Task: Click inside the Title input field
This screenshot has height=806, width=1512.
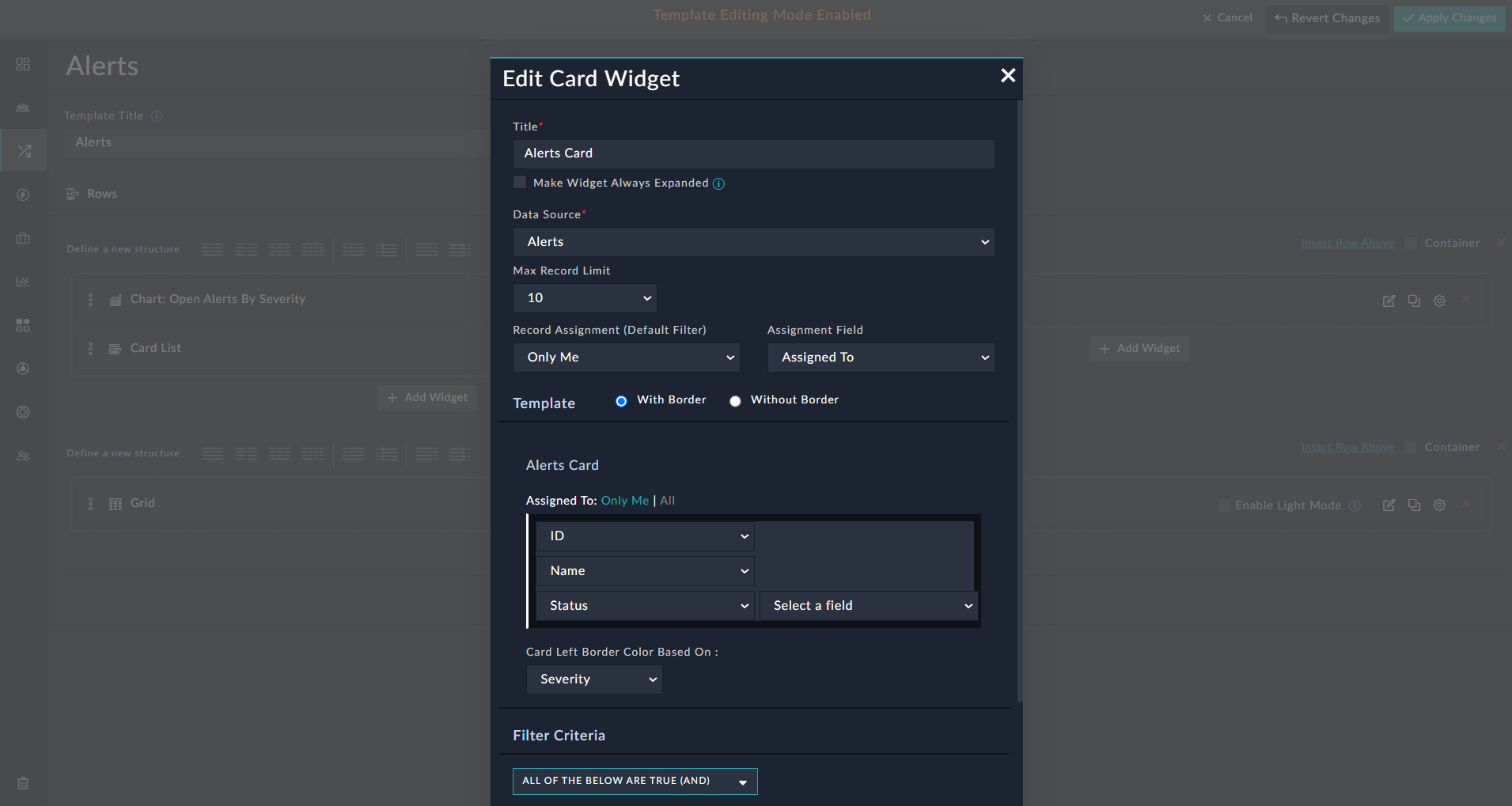Action: click(x=752, y=153)
